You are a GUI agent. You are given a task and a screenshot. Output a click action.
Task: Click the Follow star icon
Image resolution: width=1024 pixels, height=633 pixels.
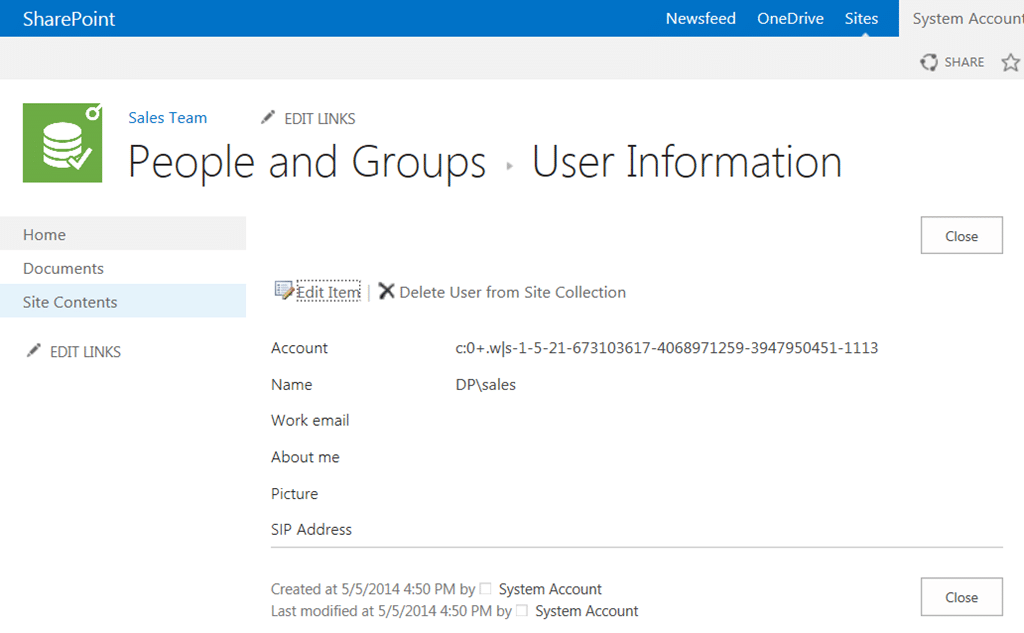click(1010, 62)
